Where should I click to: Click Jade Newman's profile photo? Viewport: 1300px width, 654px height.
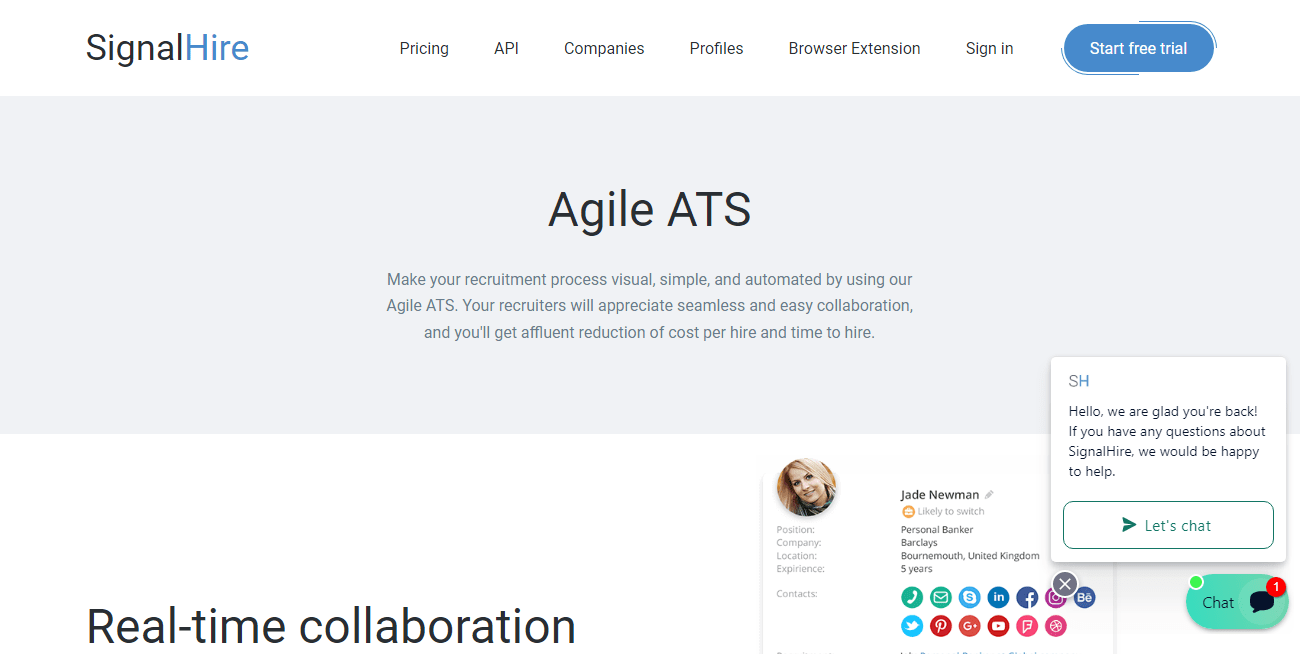coord(806,487)
